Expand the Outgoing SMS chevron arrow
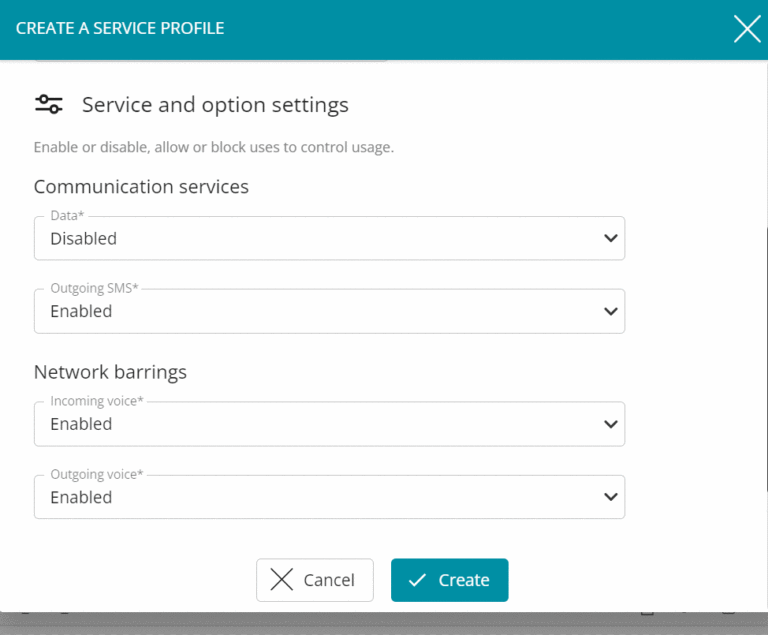Image resolution: width=768 pixels, height=635 pixels. coord(610,311)
